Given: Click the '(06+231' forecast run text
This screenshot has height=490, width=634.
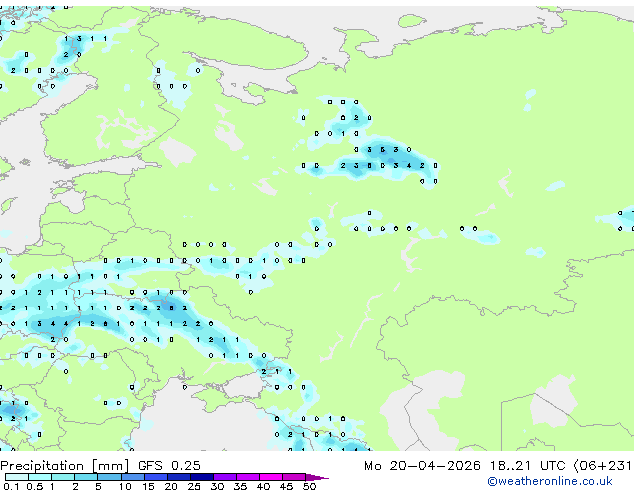Looking at the screenshot, I should 603,466.
